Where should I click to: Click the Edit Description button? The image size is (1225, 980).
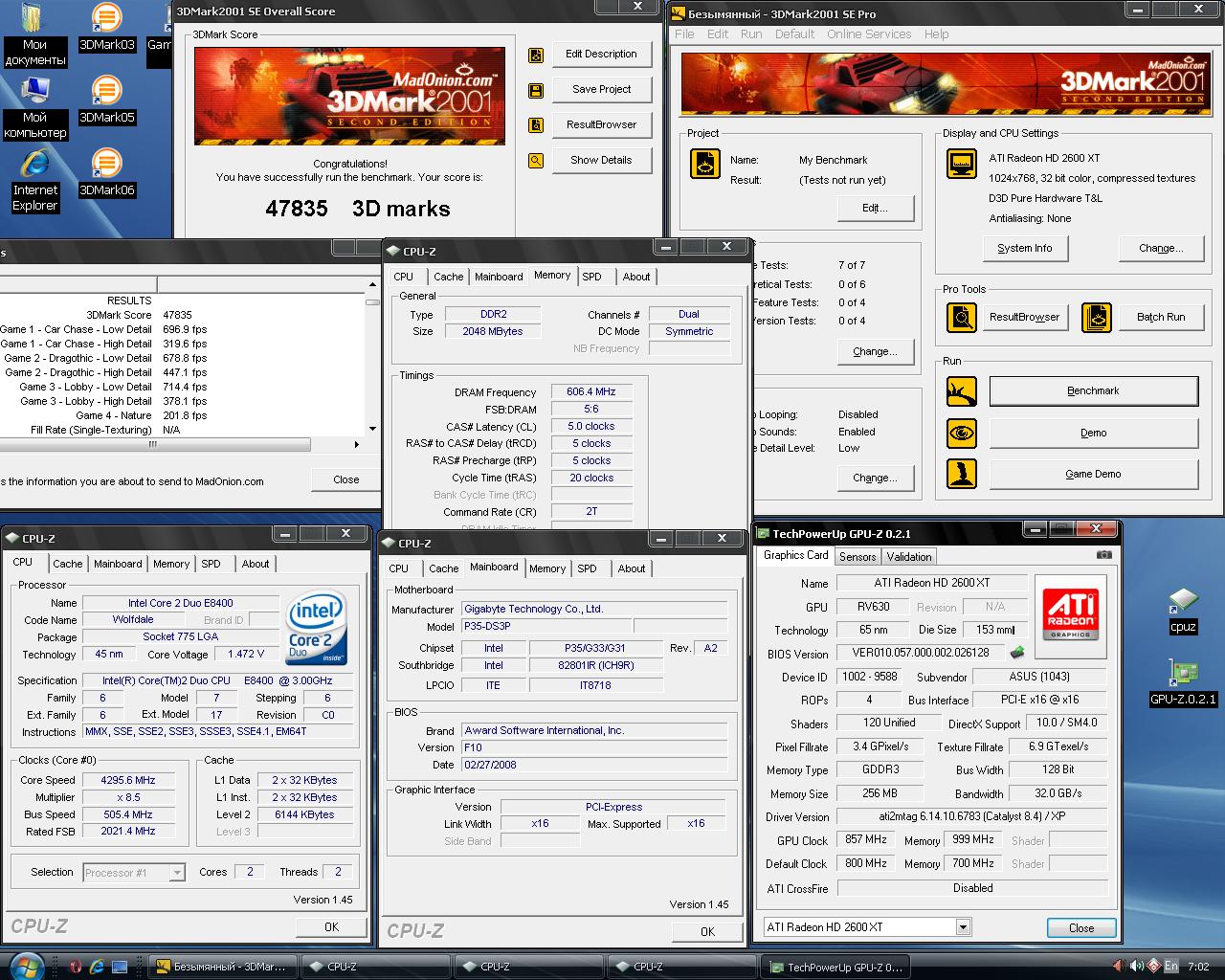coord(601,54)
